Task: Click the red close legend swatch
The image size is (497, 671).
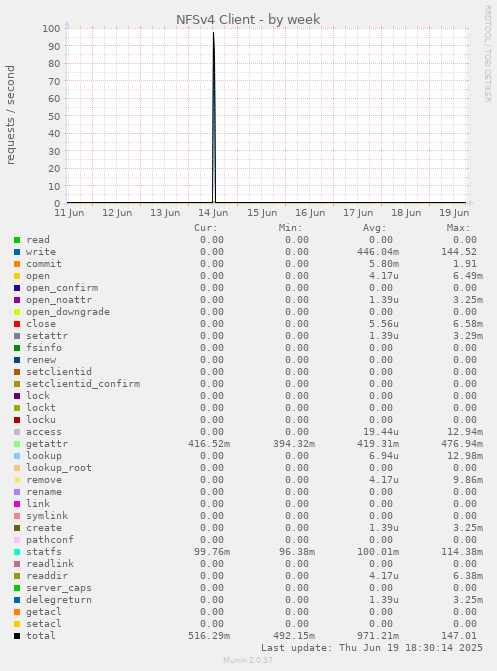Action: pyautogui.click(x=17, y=324)
